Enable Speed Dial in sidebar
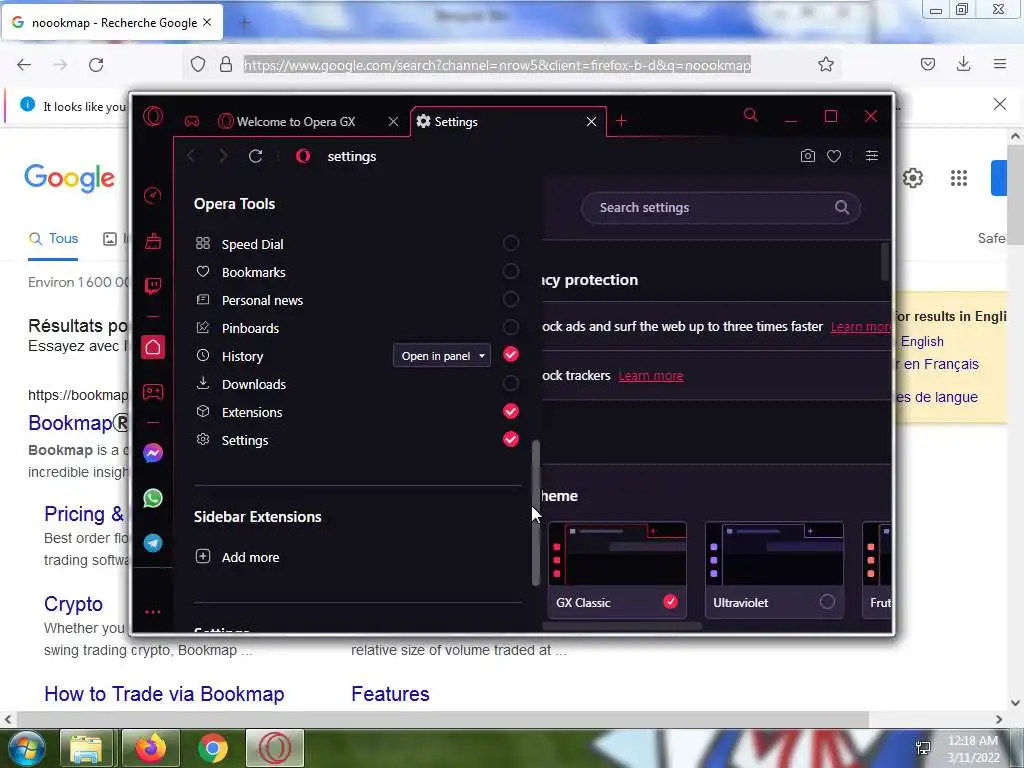The width and height of the screenshot is (1024, 768). point(511,243)
